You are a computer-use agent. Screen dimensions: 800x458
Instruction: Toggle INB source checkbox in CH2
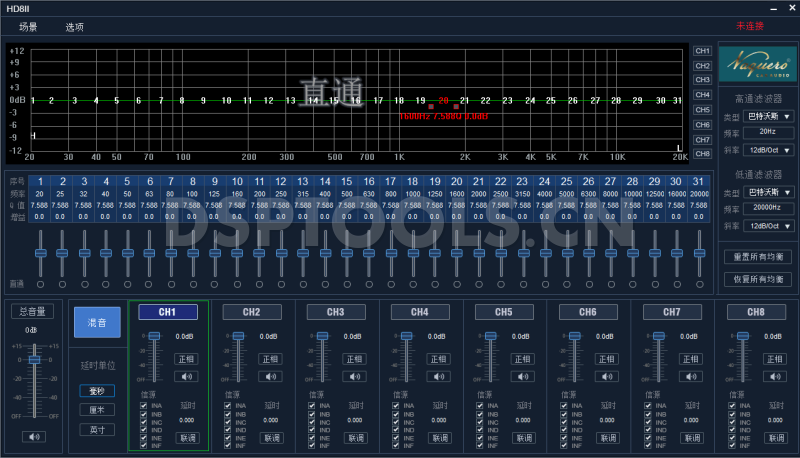pos(228,414)
